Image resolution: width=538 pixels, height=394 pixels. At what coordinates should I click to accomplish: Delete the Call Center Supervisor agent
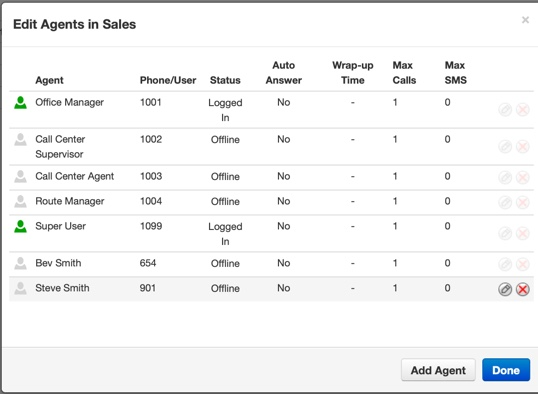click(523, 147)
